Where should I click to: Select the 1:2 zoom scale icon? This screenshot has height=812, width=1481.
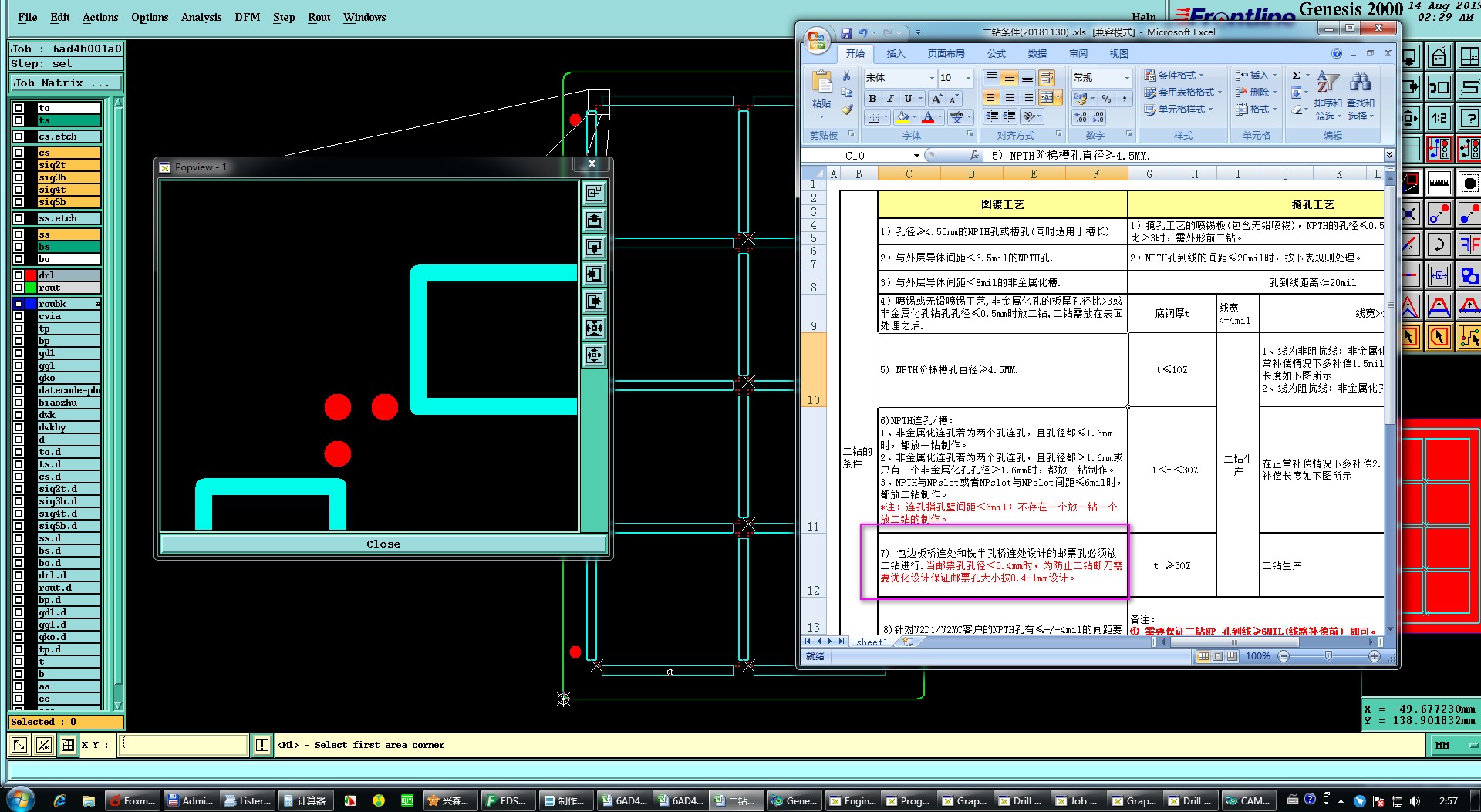(x=1439, y=118)
